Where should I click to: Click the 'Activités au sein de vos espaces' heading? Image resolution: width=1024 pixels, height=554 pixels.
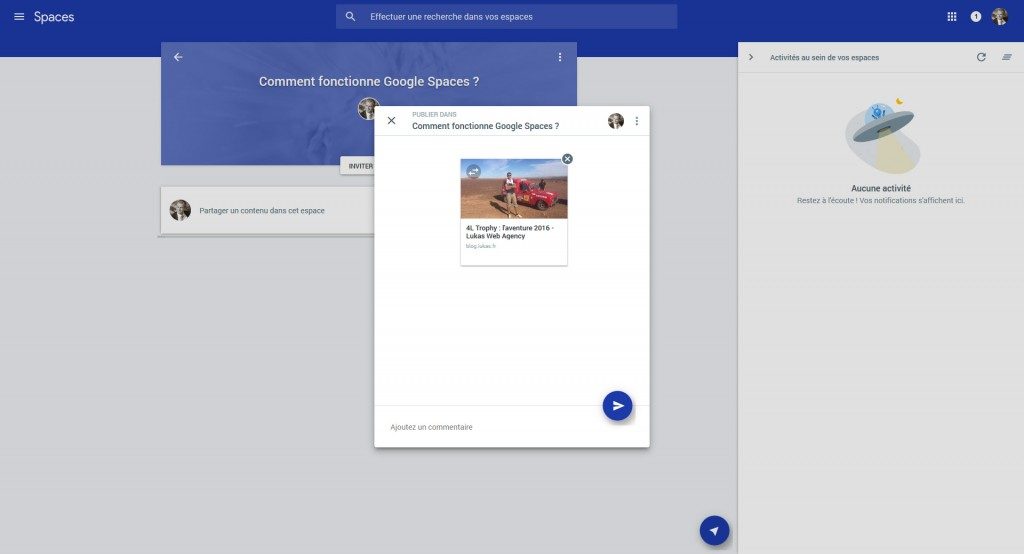(x=824, y=57)
